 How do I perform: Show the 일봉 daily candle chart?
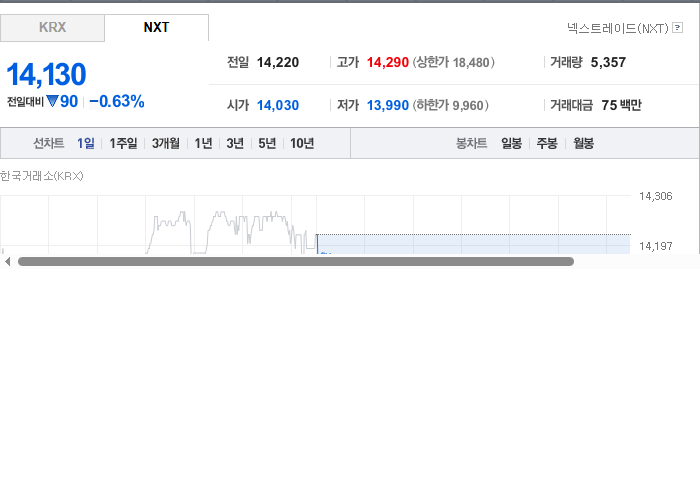512,143
